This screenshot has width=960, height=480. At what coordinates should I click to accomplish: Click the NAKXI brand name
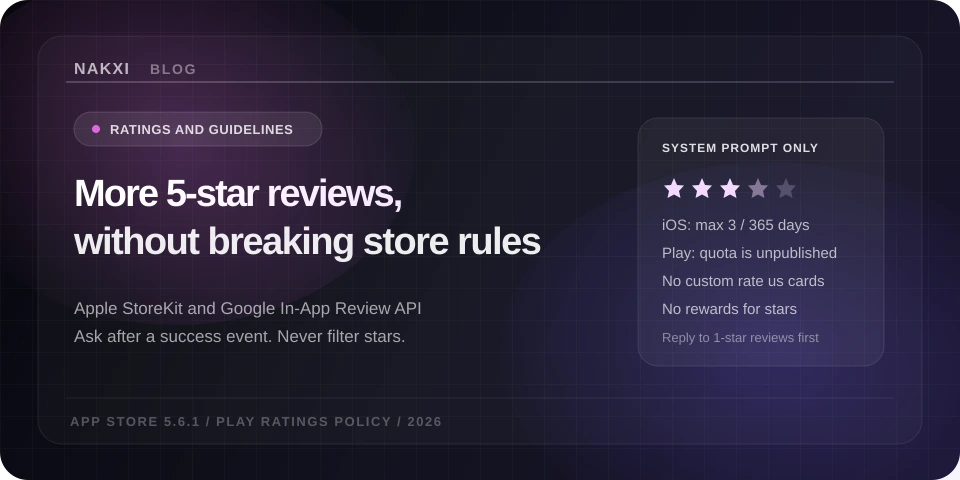102,69
